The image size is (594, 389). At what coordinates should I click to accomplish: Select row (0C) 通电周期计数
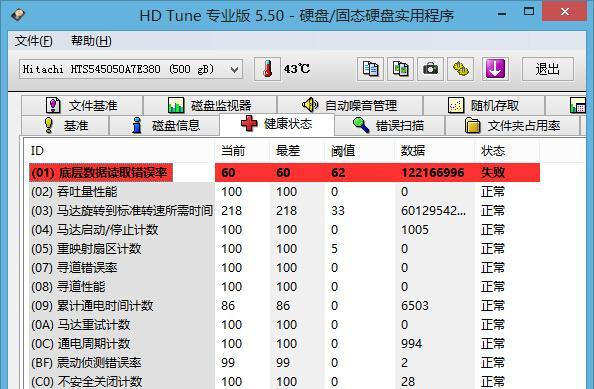pos(284,344)
